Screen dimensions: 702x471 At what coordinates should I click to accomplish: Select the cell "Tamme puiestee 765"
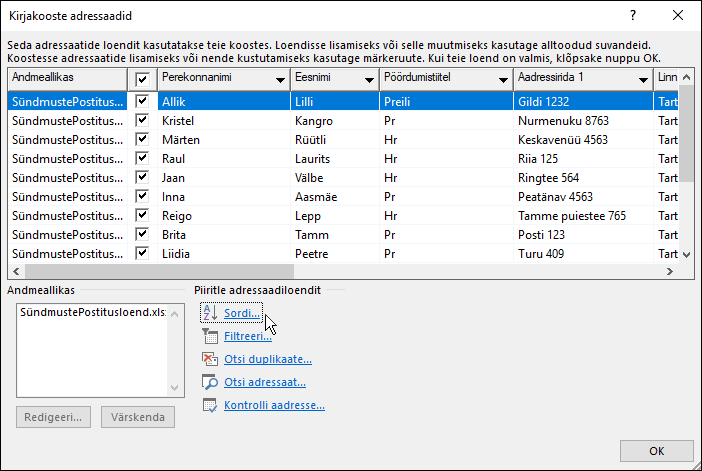click(583, 216)
